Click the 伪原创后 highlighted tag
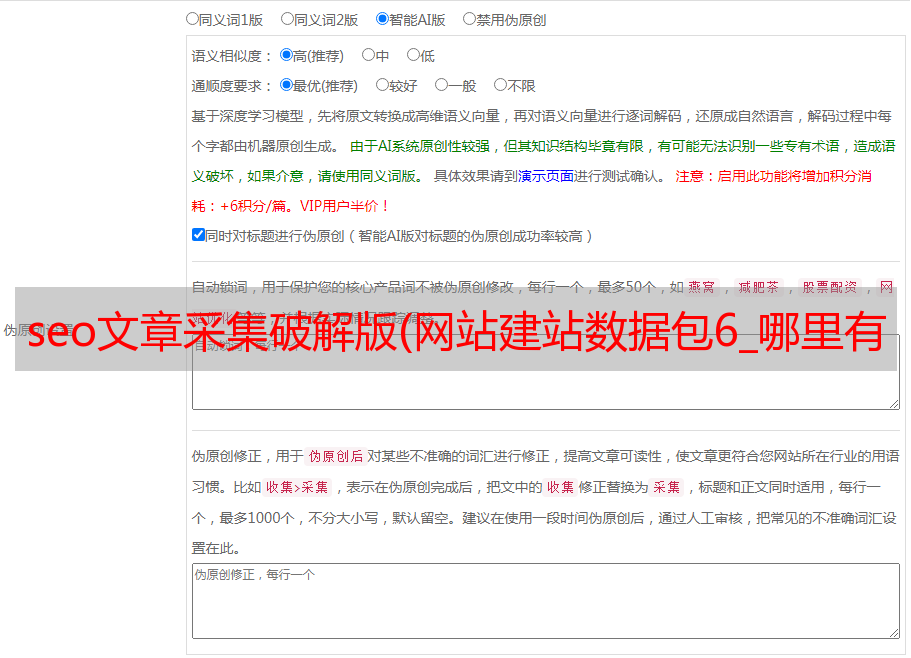The width and height of the screenshot is (911, 658). click(336, 456)
